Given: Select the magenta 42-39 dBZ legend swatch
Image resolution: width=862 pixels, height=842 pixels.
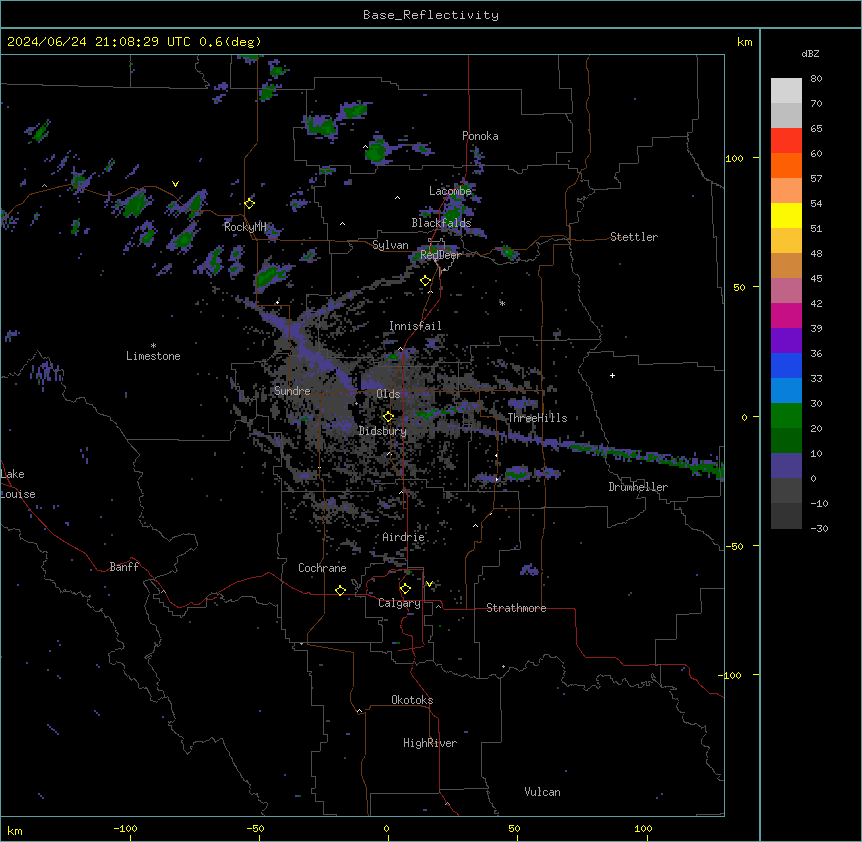Looking at the screenshot, I should [x=786, y=315].
